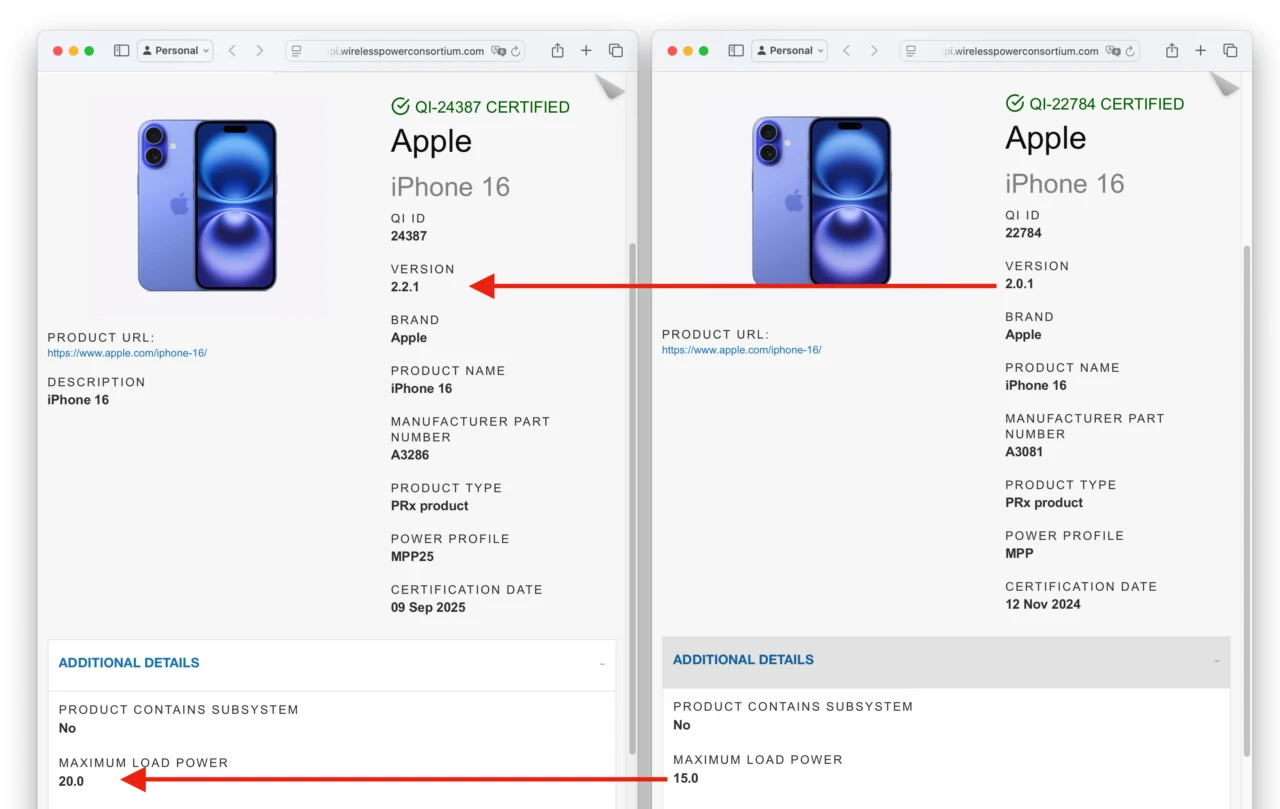Open the iPhone 16 product URL under QI-24387

click(127, 353)
